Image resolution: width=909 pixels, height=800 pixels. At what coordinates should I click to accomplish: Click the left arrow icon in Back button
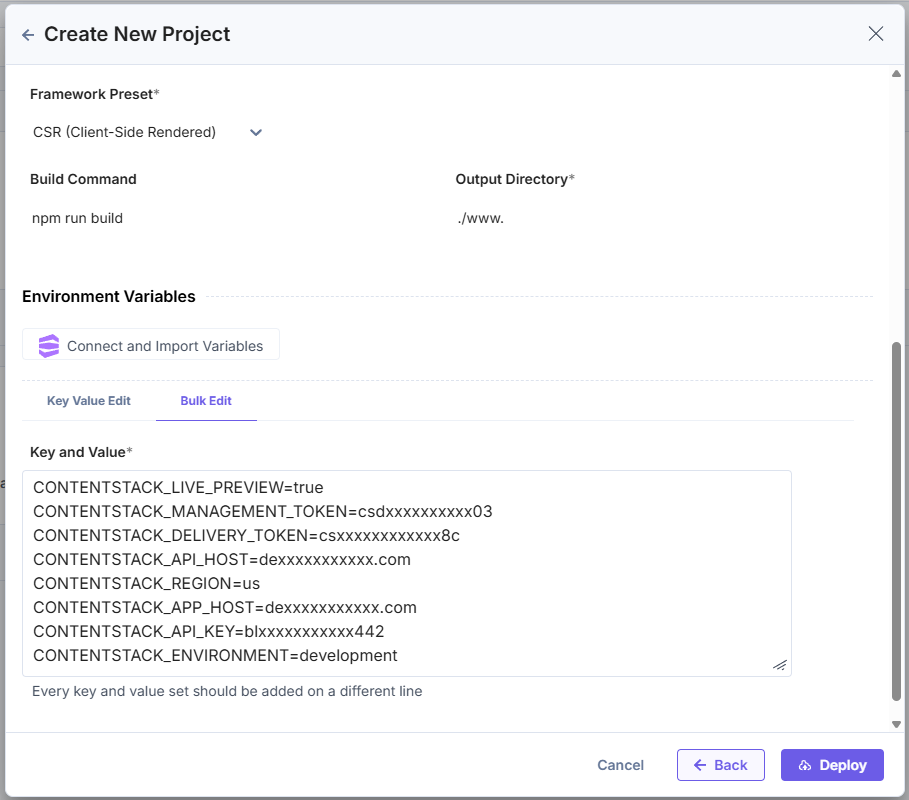[700, 765]
